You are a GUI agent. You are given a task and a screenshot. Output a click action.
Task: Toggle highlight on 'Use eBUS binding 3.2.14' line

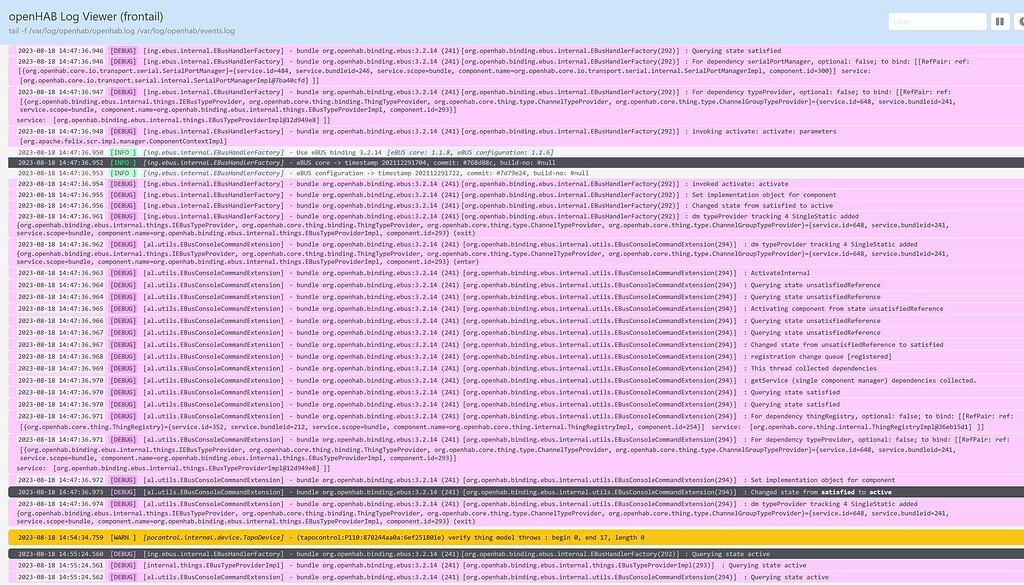click(x=400, y=150)
